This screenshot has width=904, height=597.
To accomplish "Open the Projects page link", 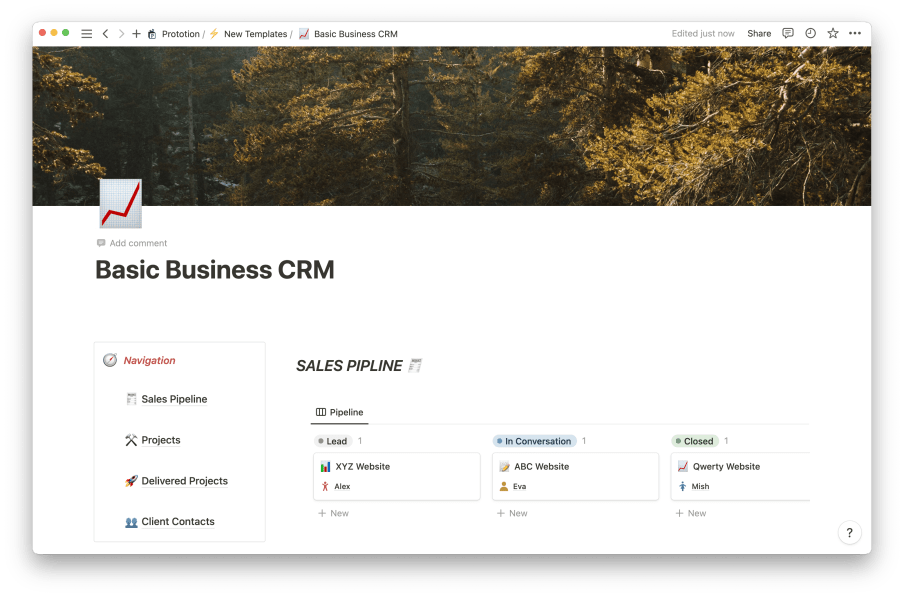I will pos(161,440).
